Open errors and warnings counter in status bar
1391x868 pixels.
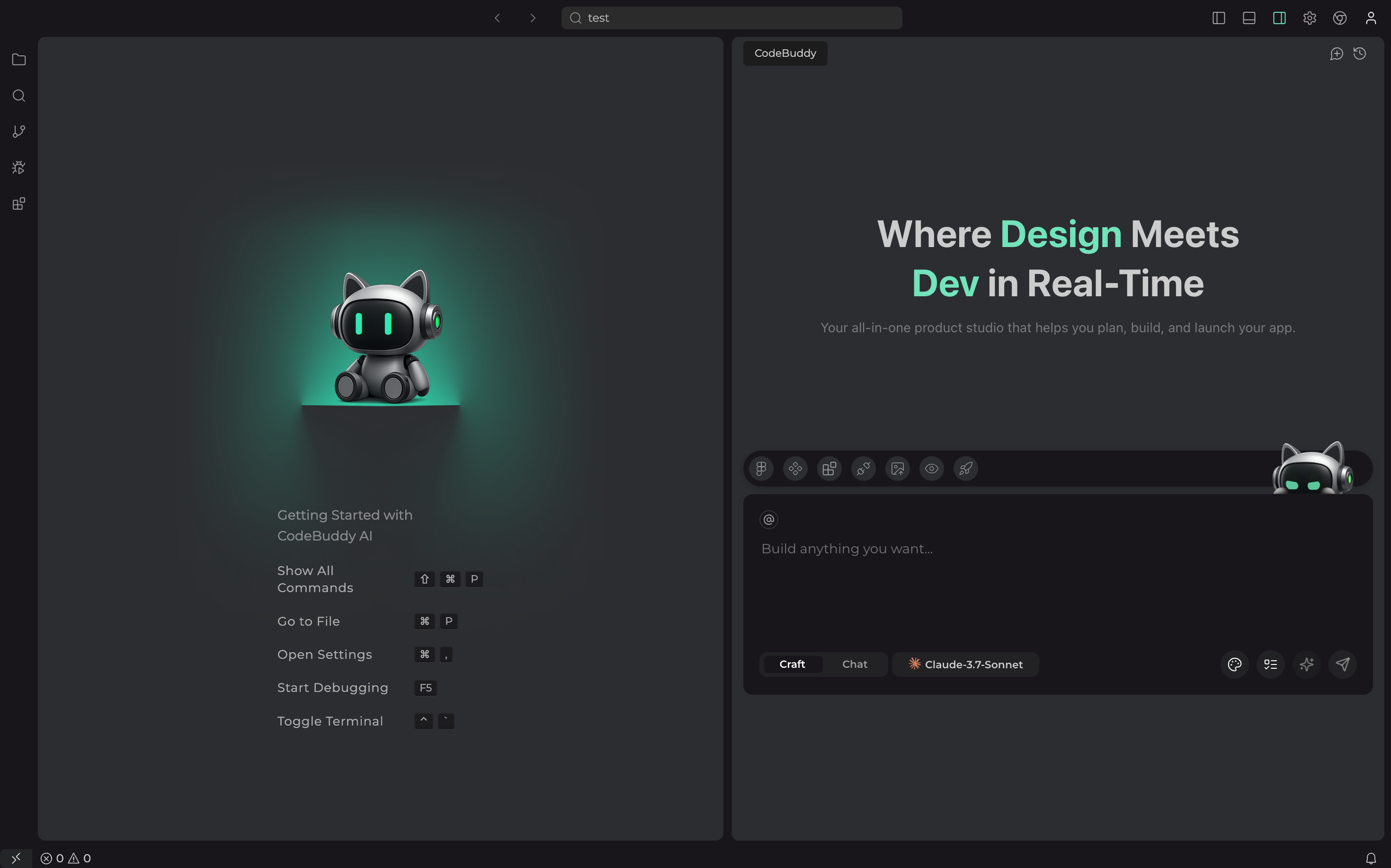pyautogui.click(x=65, y=858)
